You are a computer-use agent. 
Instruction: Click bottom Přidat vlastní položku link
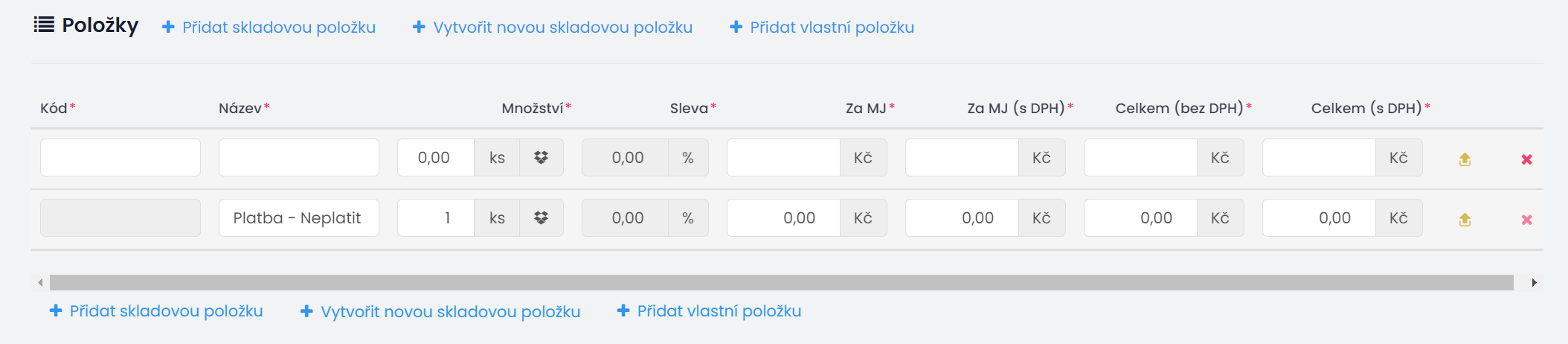pyautogui.click(x=709, y=311)
